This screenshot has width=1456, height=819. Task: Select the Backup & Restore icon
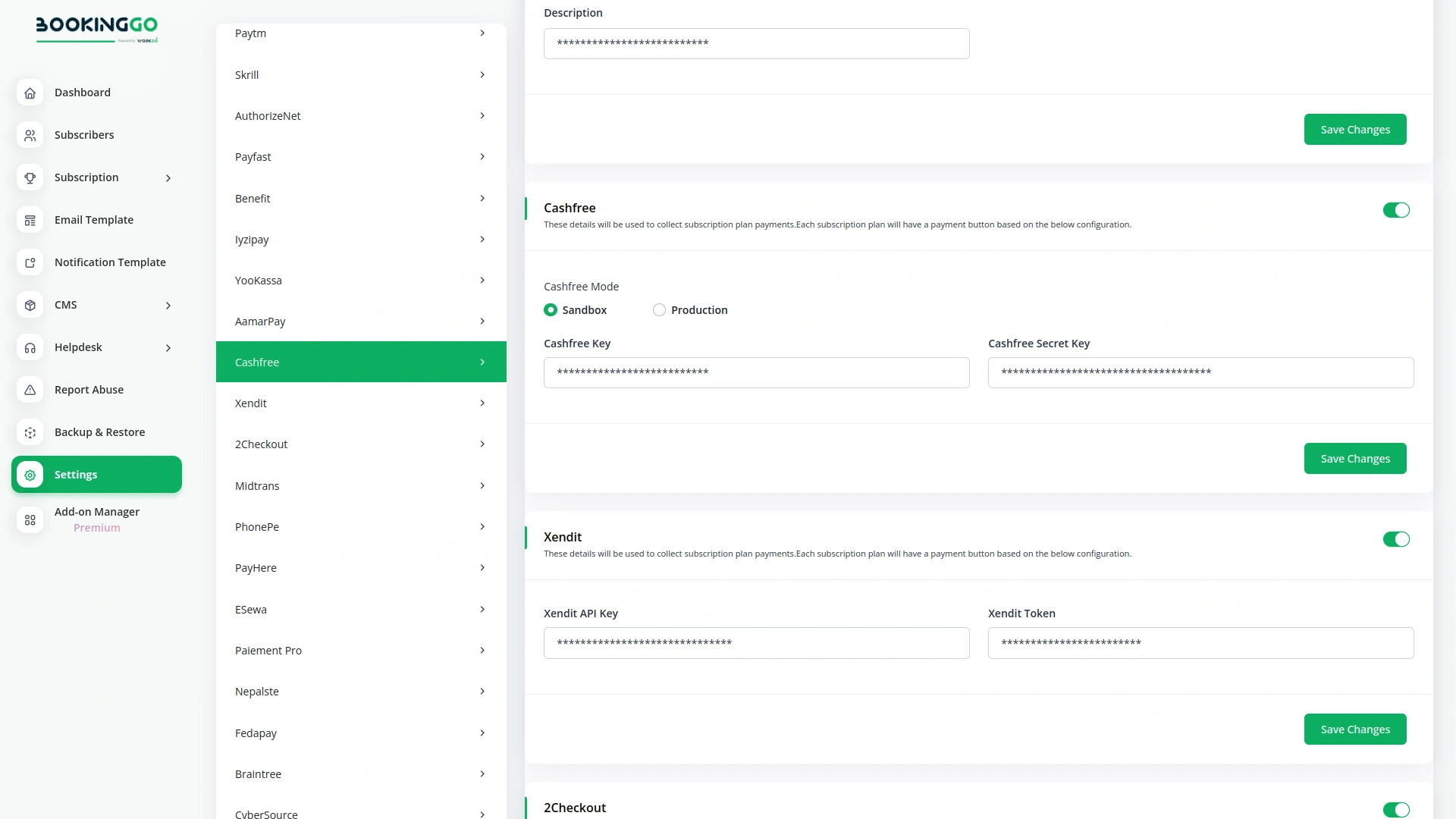click(x=30, y=432)
